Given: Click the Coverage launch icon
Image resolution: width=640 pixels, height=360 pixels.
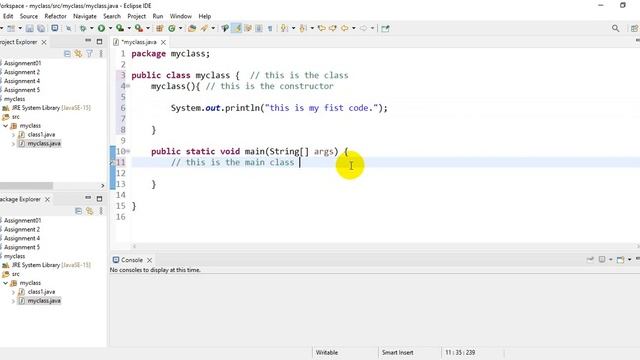Looking at the screenshot, I should click(120, 28).
